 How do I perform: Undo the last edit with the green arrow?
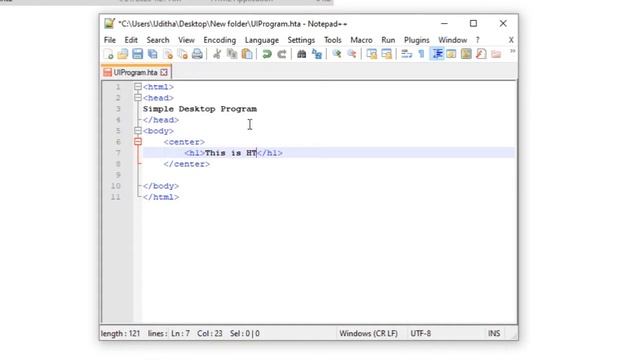[x=267, y=54]
